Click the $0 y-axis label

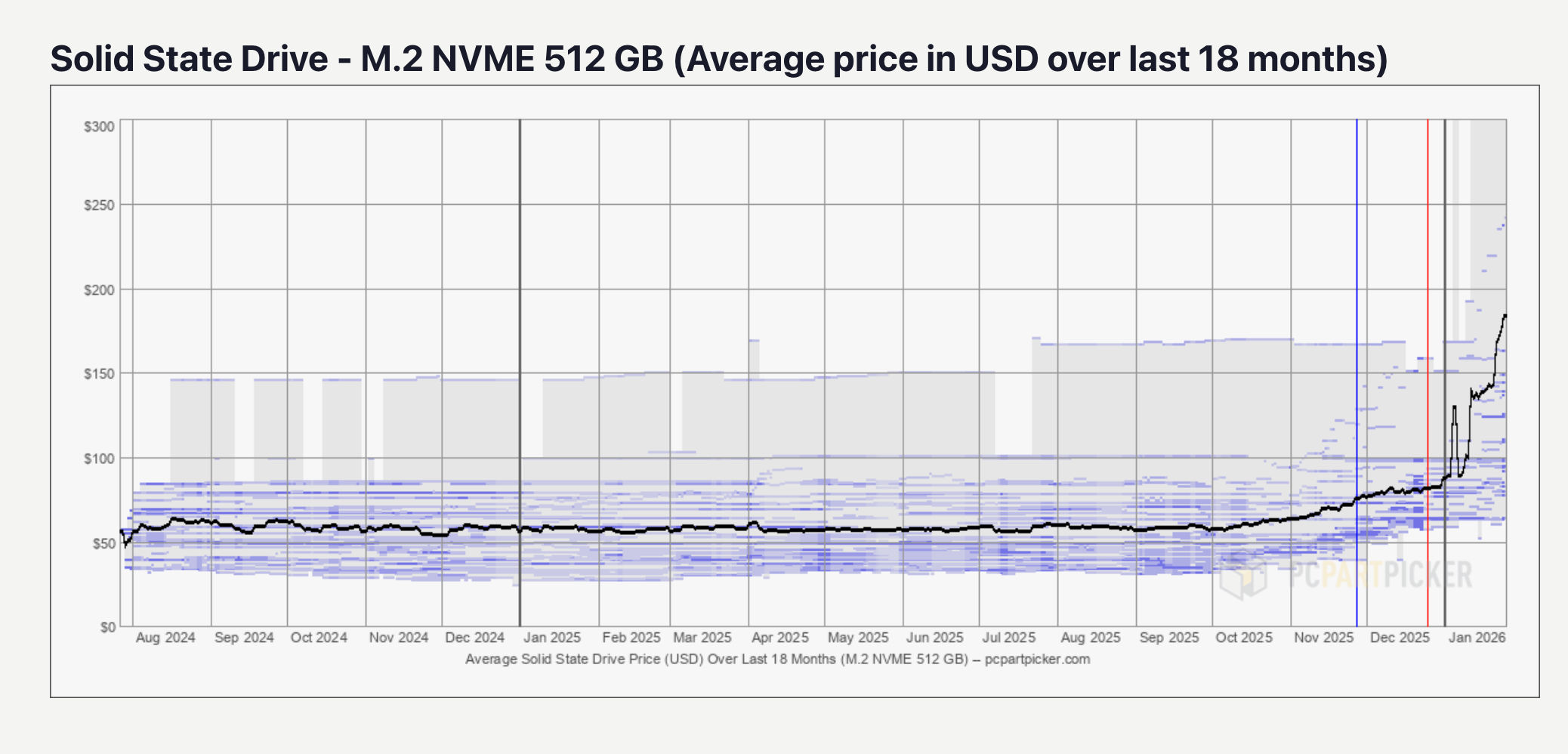point(106,627)
